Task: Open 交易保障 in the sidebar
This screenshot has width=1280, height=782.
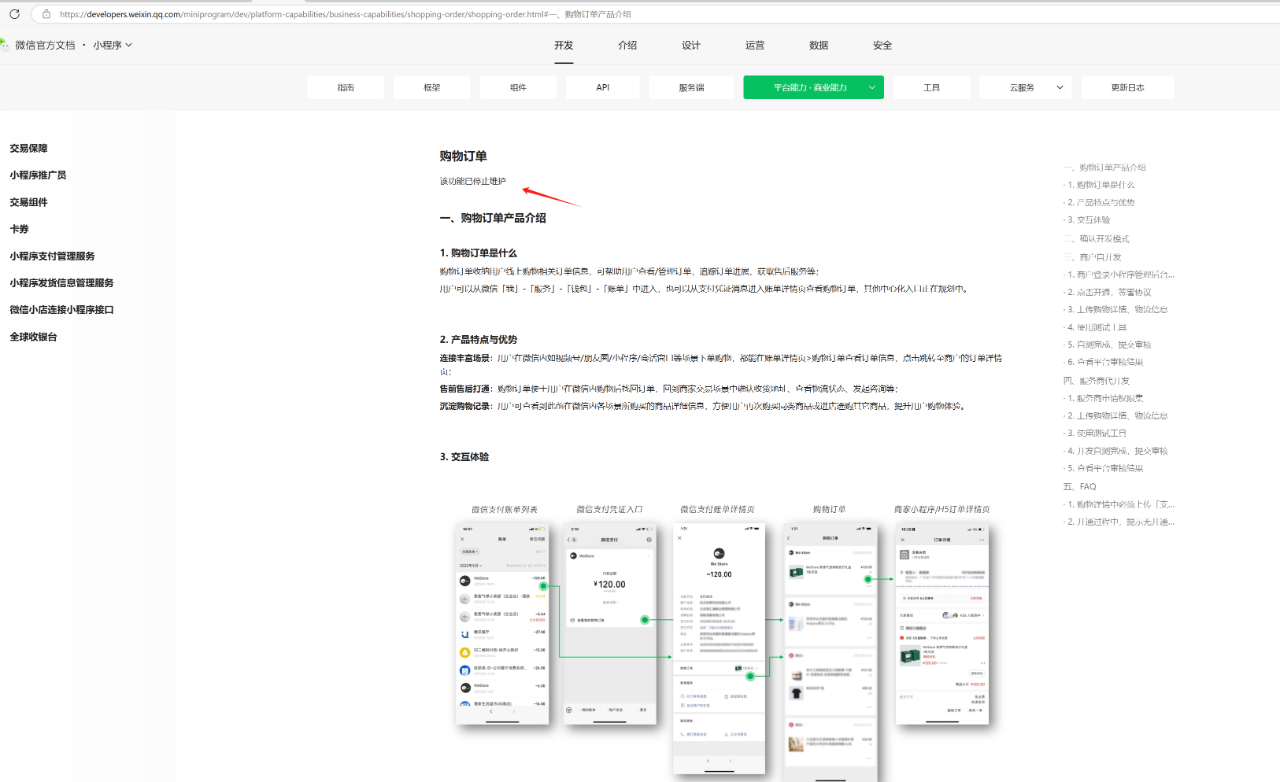Action: 29,148
